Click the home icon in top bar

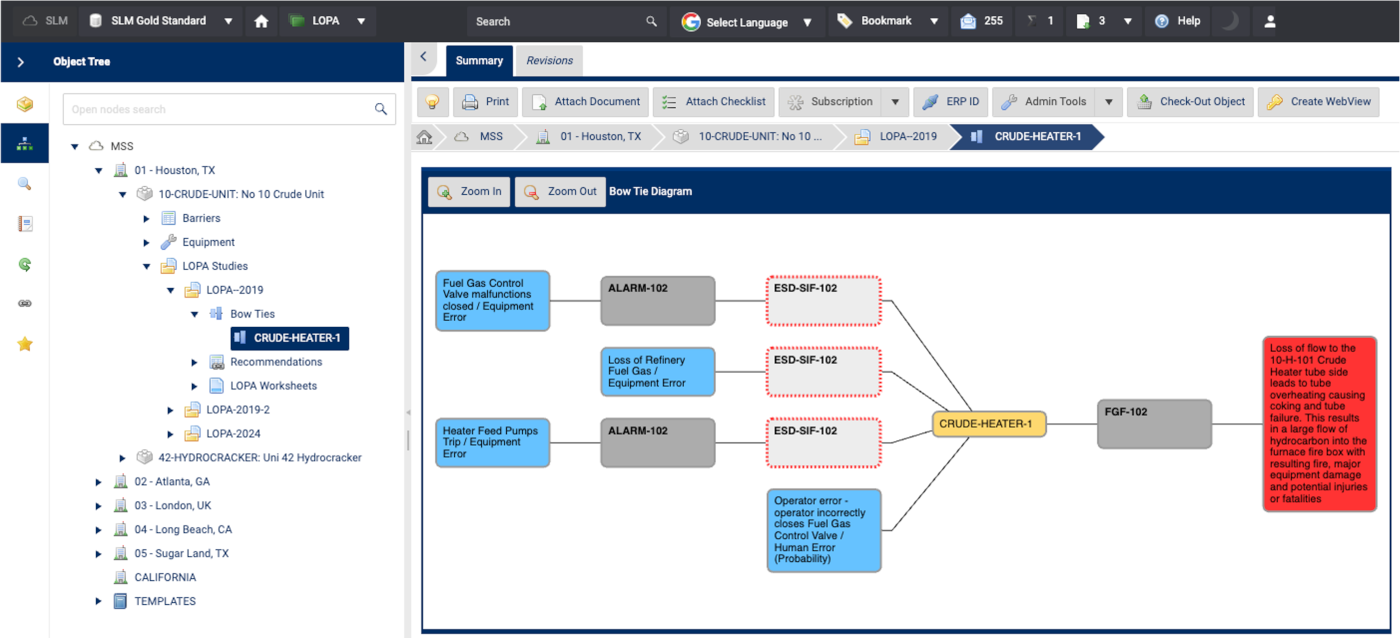(x=261, y=21)
